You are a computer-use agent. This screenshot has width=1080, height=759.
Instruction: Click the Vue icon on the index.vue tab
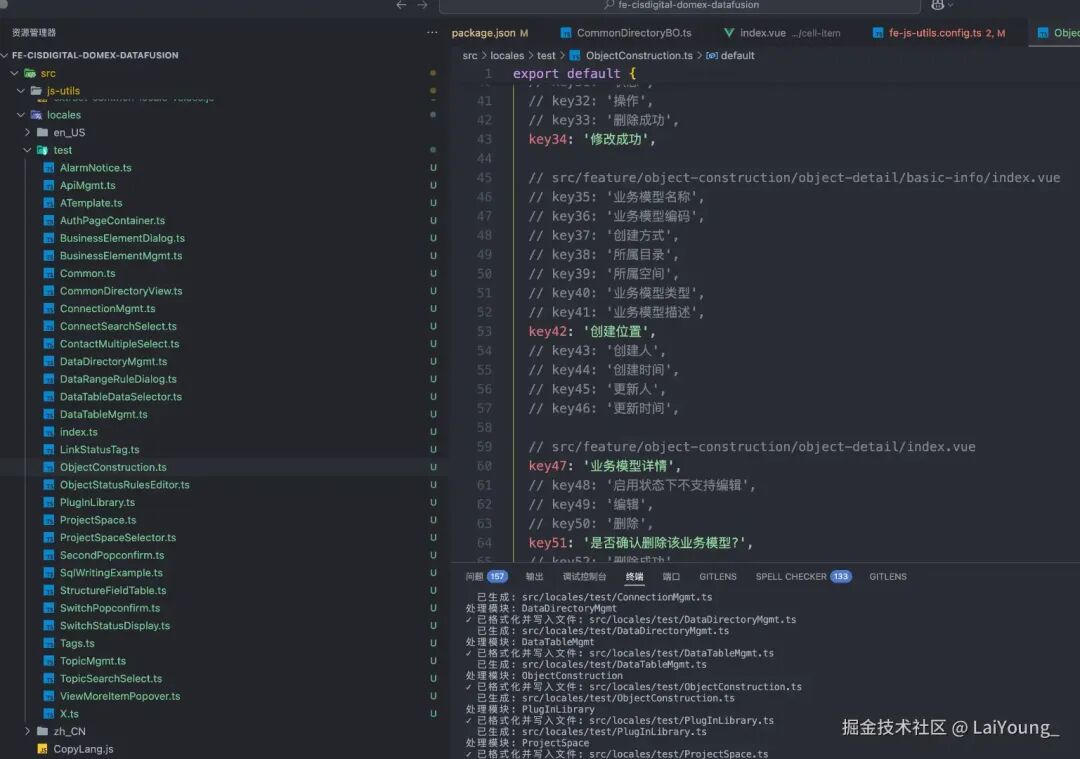(x=727, y=31)
